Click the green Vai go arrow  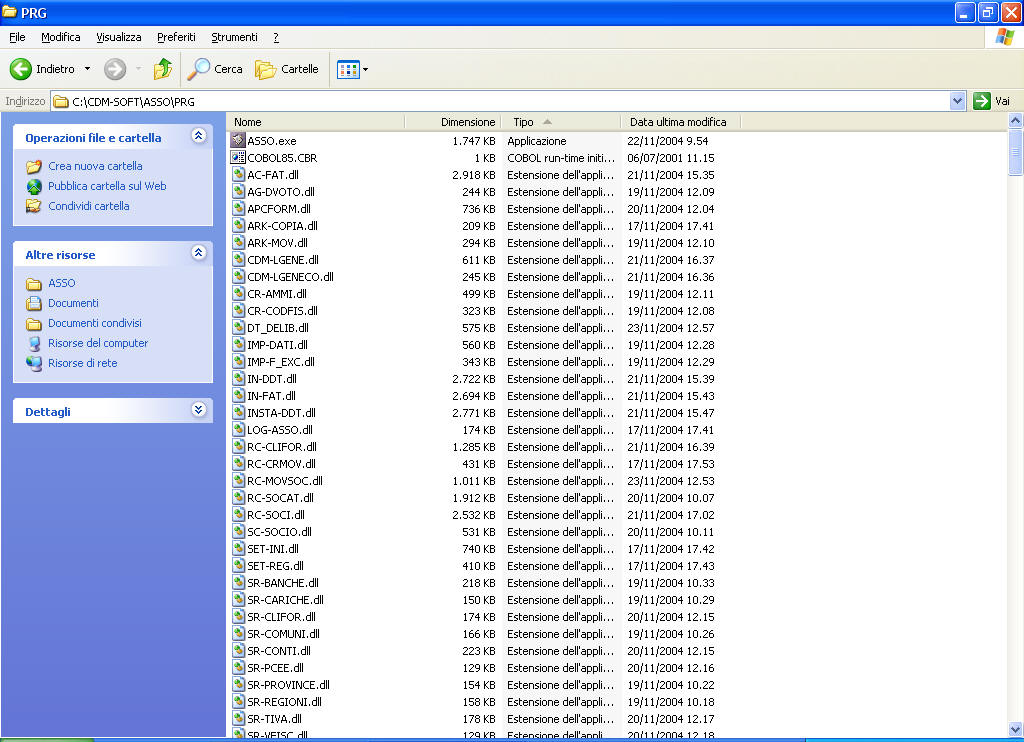click(981, 101)
